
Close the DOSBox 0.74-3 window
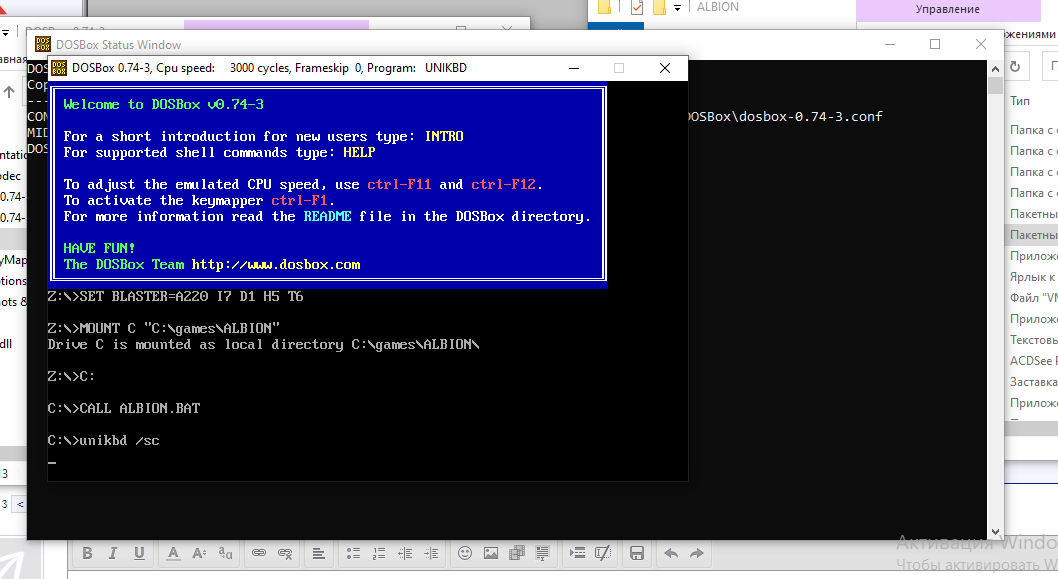665,68
